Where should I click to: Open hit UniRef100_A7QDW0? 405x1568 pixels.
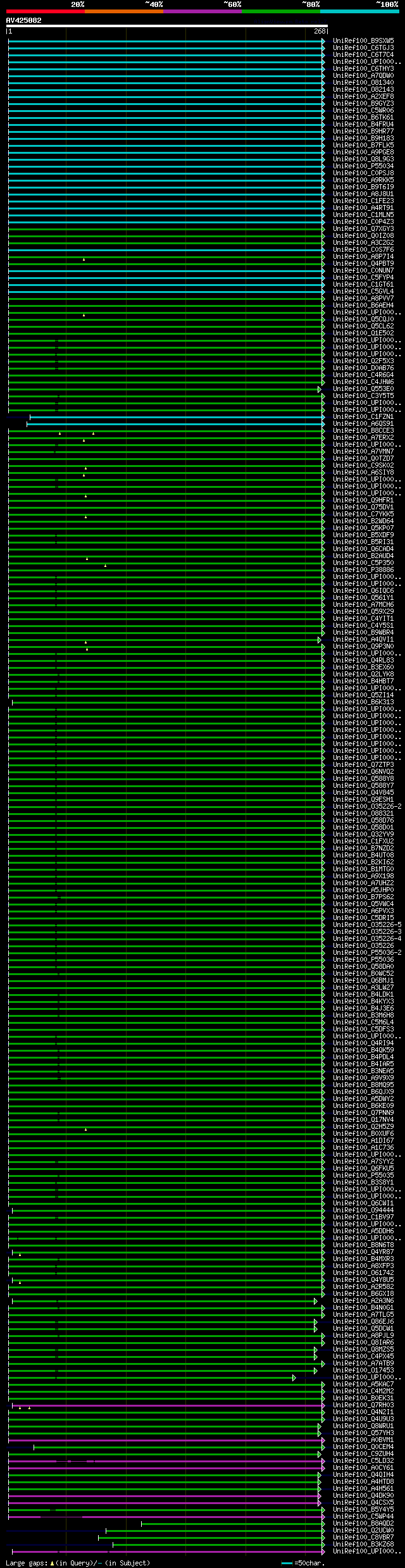363,76
